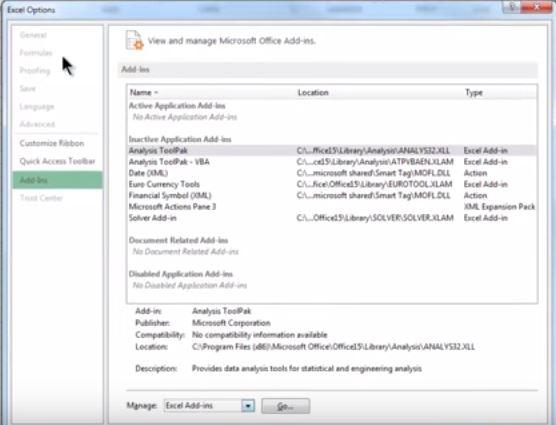Select the Add-ins category
556x425 pixels.
pos(57,180)
